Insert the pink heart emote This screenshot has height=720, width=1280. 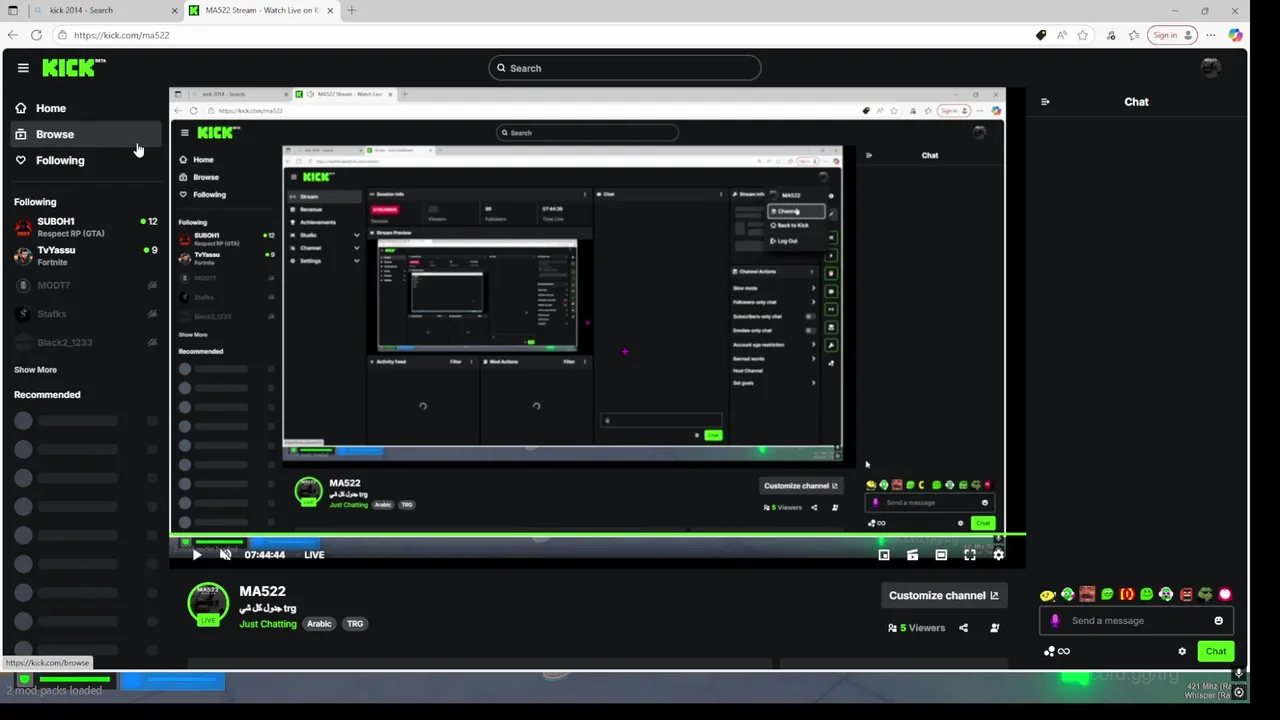point(1225,595)
